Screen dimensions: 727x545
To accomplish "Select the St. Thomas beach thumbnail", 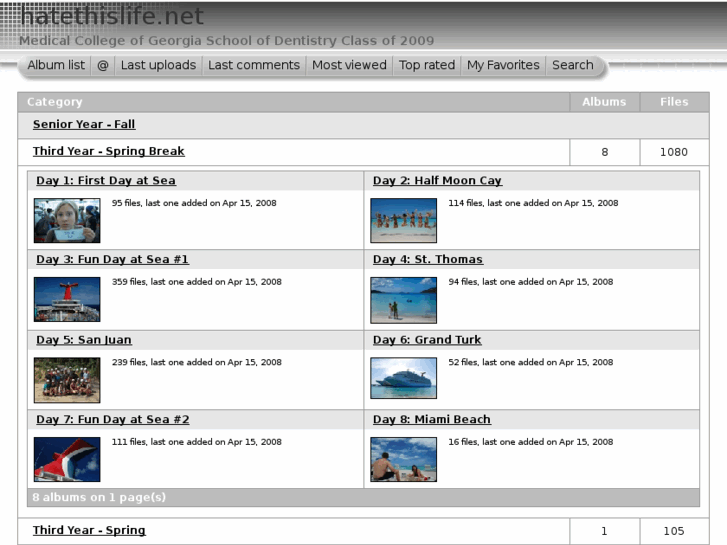I will click(x=404, y=299).
